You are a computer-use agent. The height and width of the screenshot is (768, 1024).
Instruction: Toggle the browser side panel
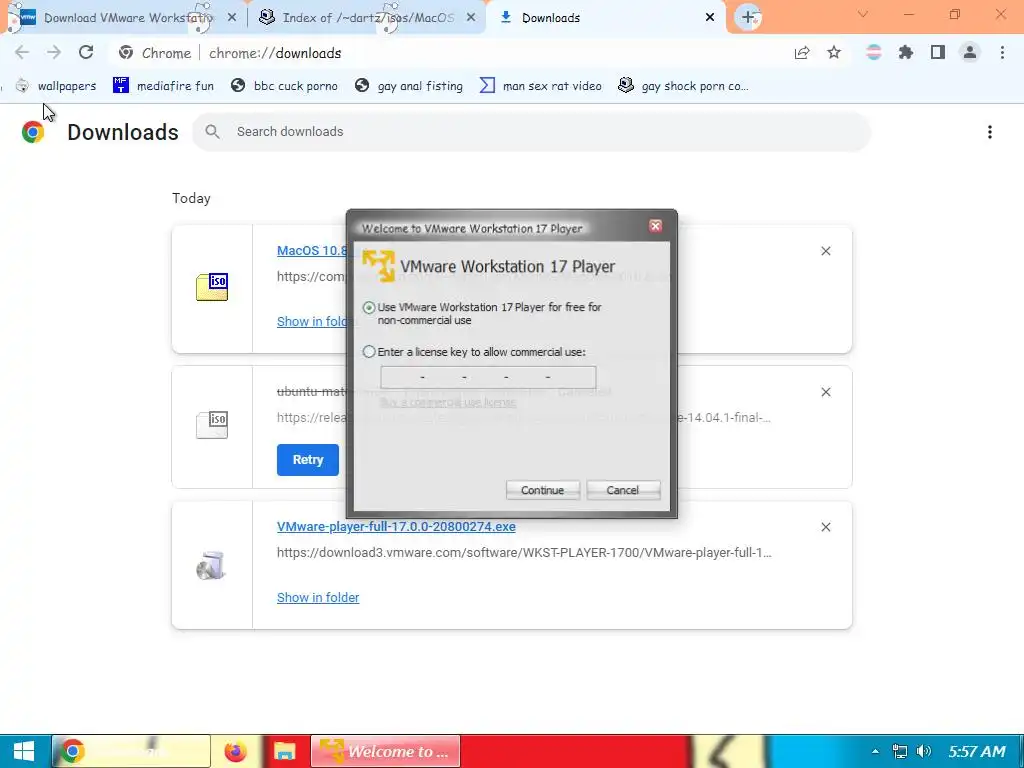[938, 53]
